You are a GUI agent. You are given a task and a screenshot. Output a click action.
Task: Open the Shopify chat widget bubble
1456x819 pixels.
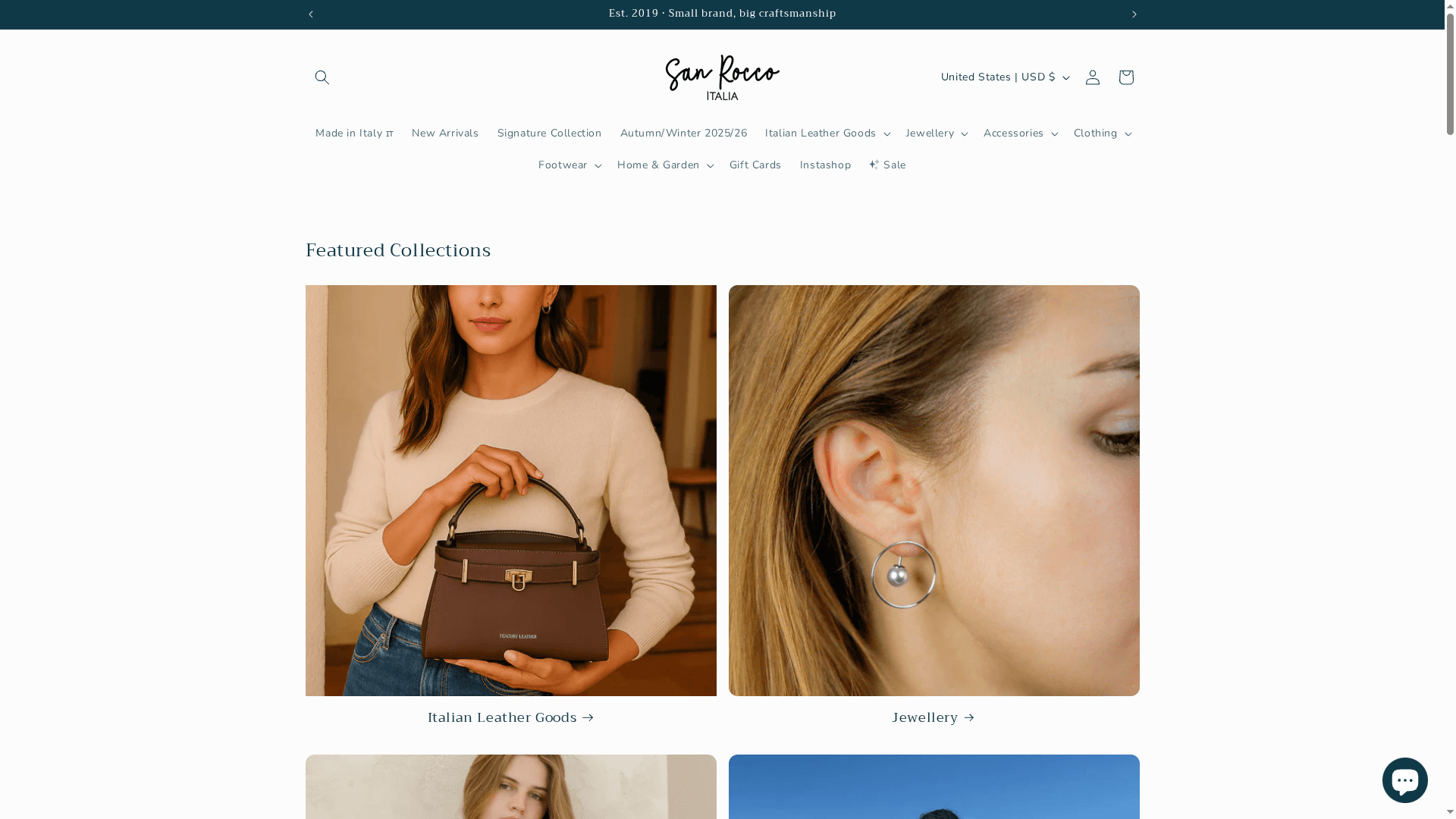(1405, 780)
